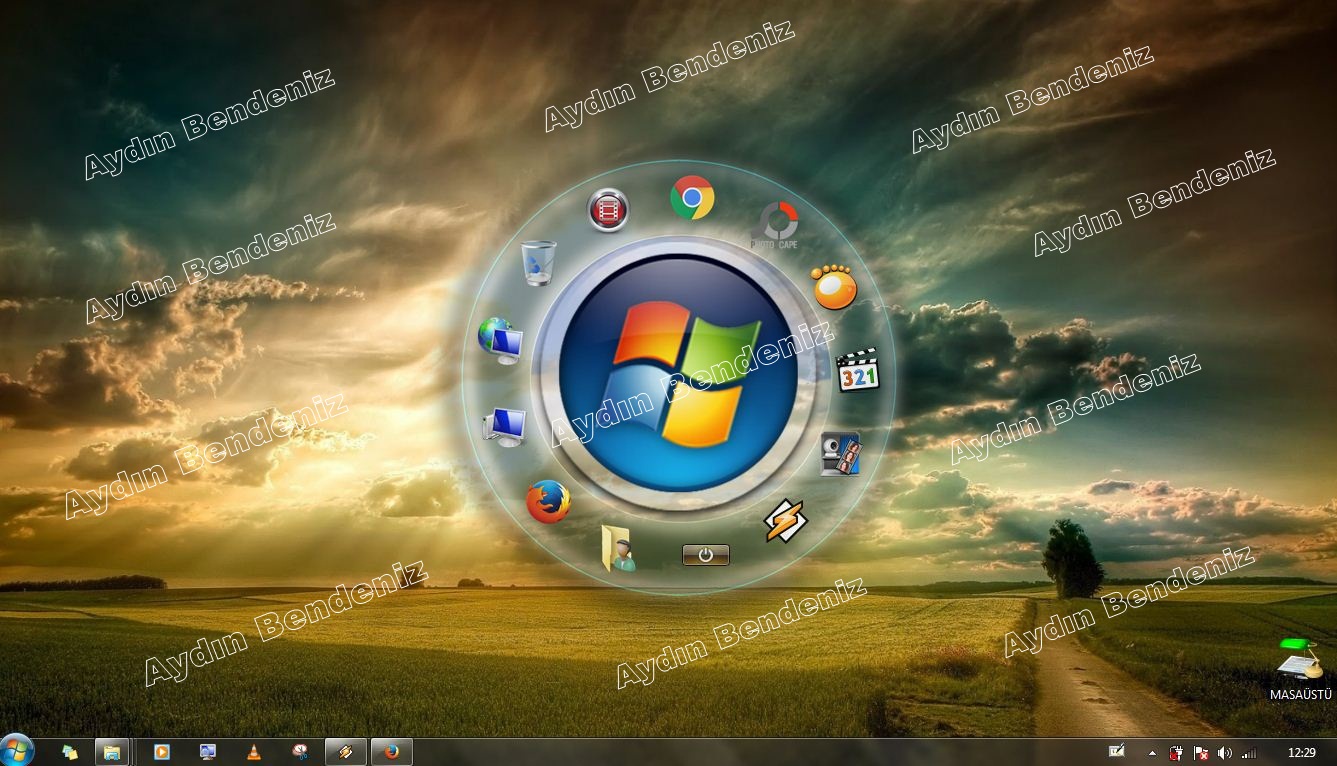This screenshot has width=1337, height=766.
Task: Launch VLC media player from taskbar
Action: 254,752
